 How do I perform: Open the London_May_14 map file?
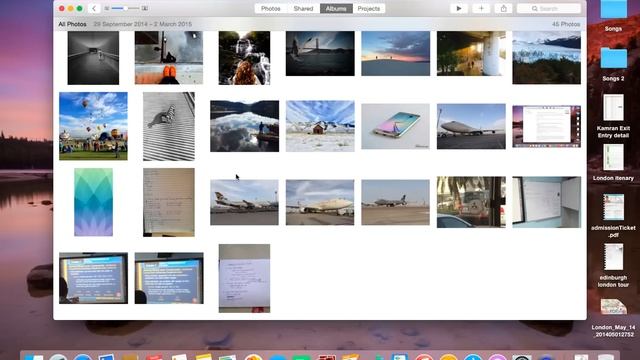pyautogui.click(x=613, y=318)
